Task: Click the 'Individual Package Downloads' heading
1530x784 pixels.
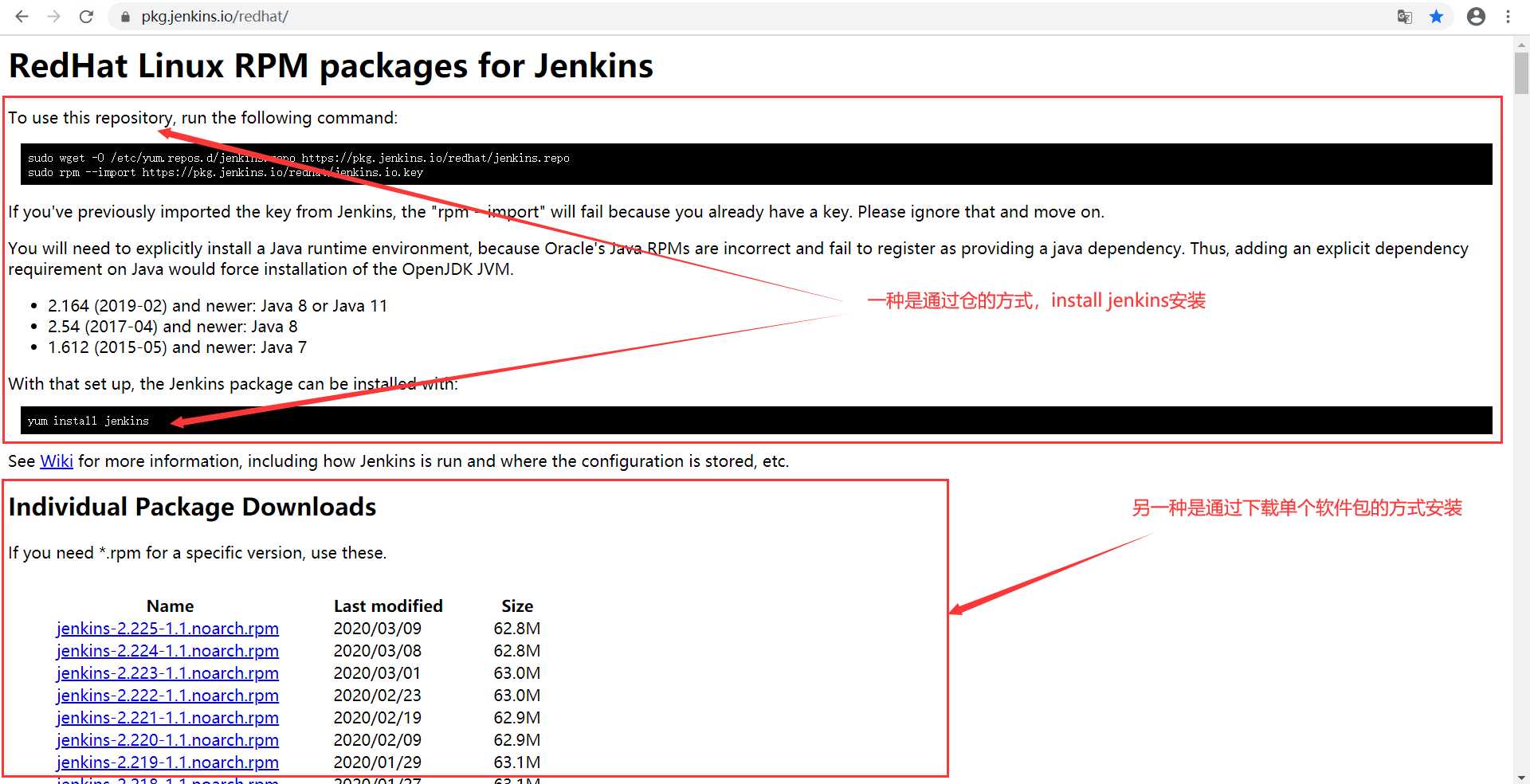Action: coord(192,508)
